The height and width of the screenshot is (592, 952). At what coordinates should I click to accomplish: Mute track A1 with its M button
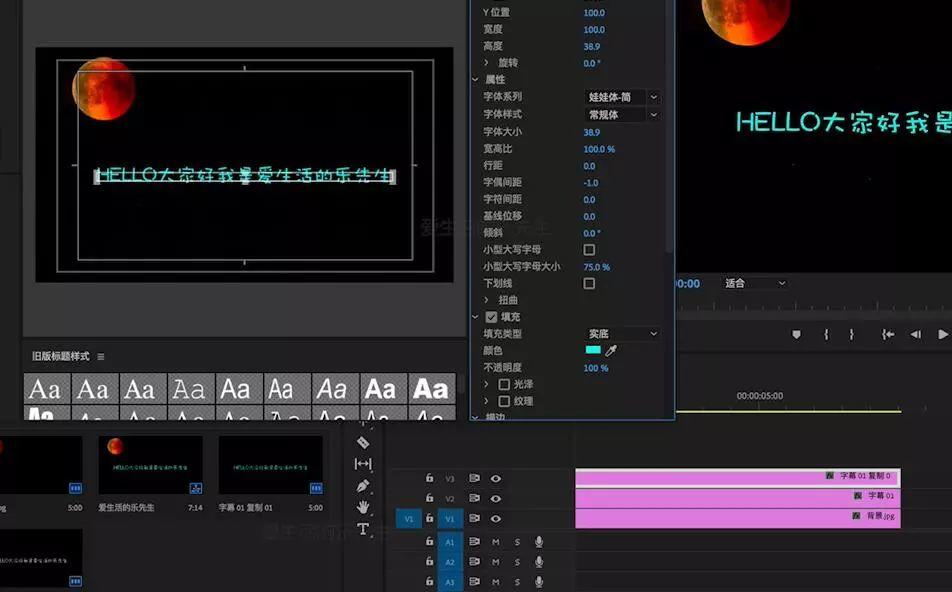[495, 540]
